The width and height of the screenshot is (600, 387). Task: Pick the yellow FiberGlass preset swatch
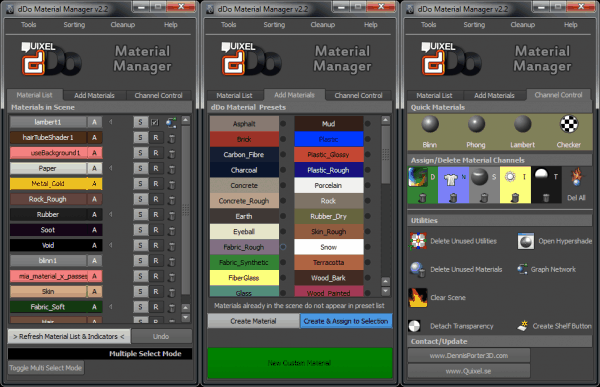[x=244, y=278]
